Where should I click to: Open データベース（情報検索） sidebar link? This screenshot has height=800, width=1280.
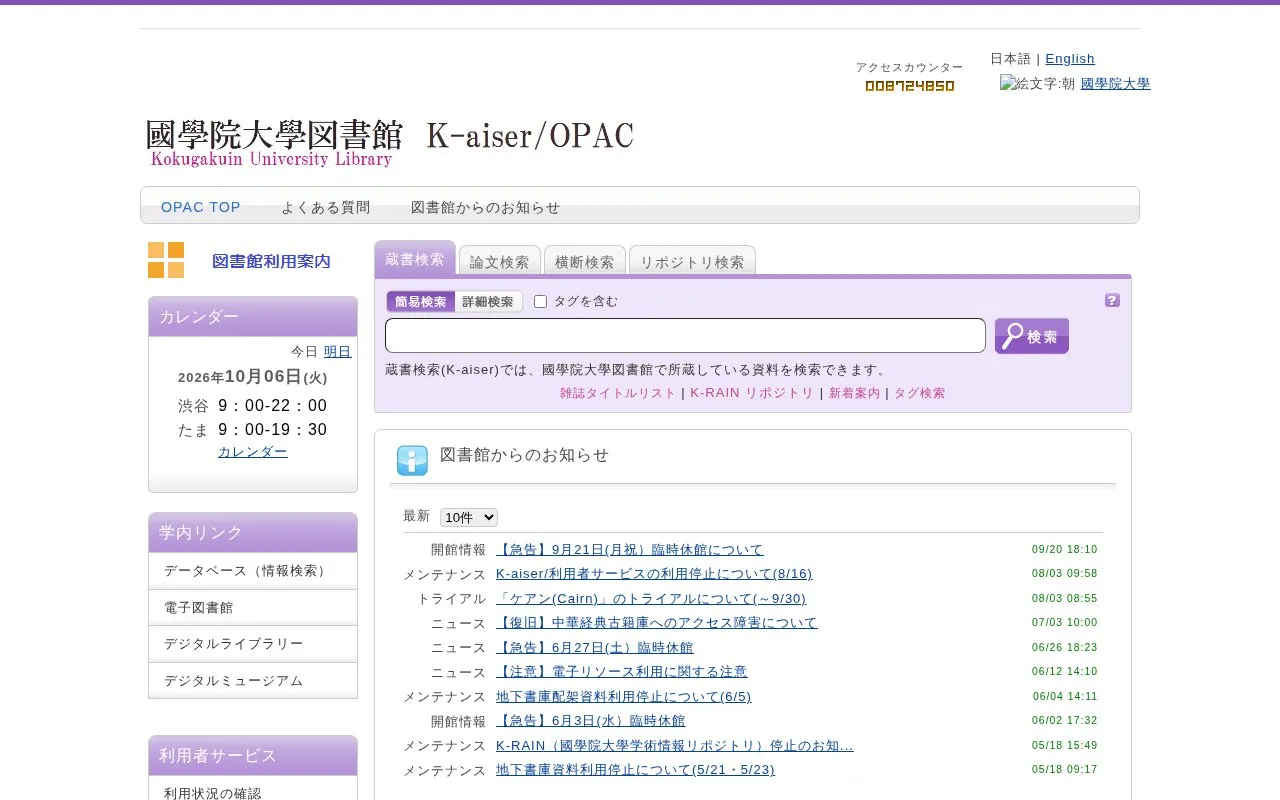[x=253, y=571]
